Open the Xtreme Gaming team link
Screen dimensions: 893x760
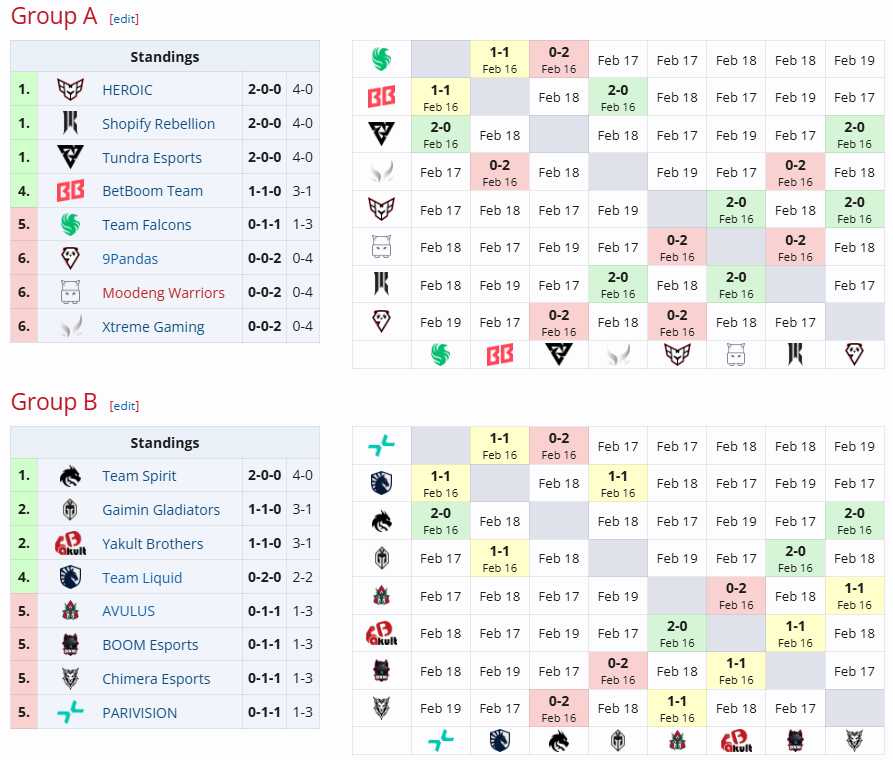153,327
